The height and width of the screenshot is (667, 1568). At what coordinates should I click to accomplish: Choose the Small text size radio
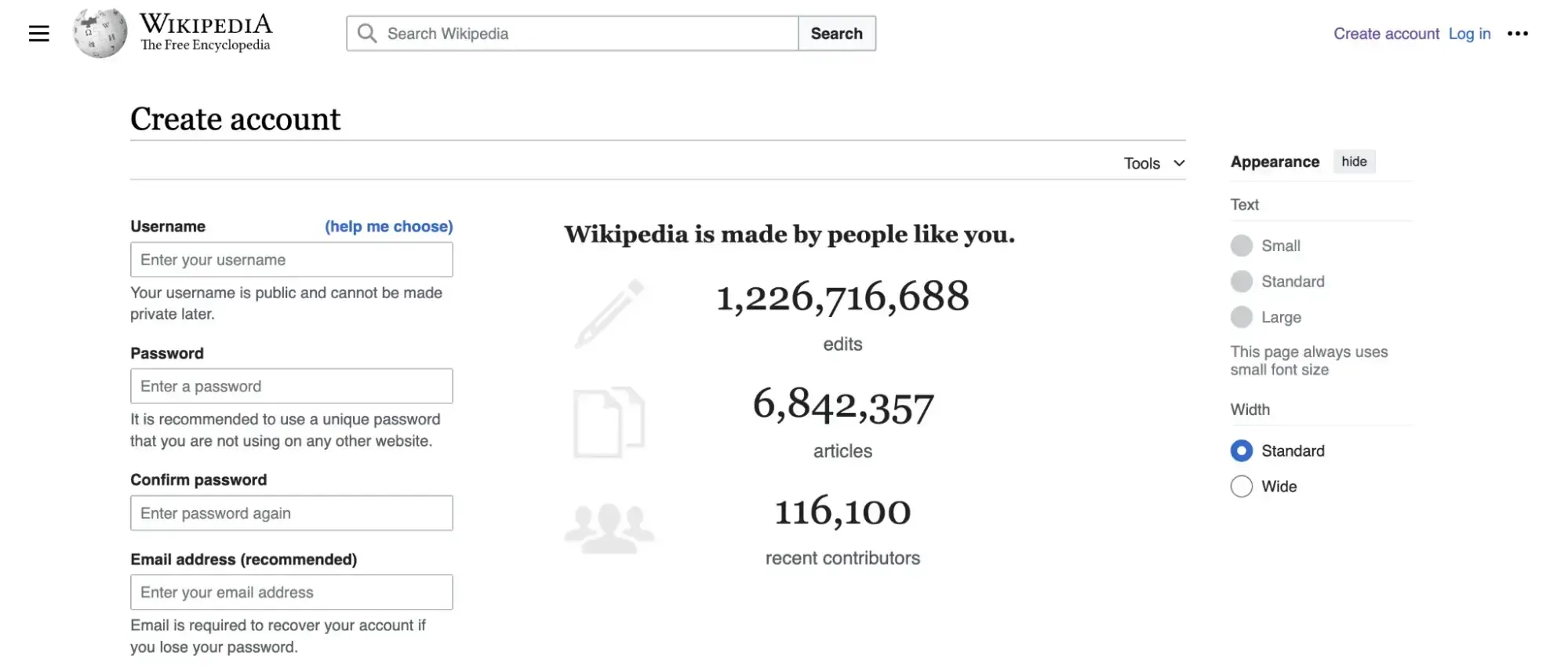click(1242, 246)
